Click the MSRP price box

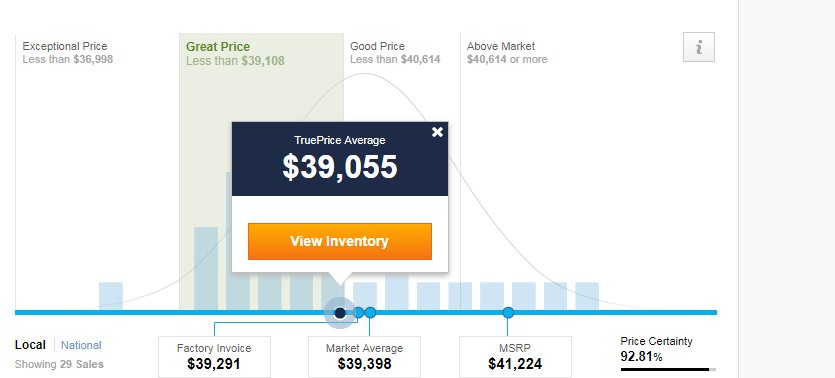[515, 357]
